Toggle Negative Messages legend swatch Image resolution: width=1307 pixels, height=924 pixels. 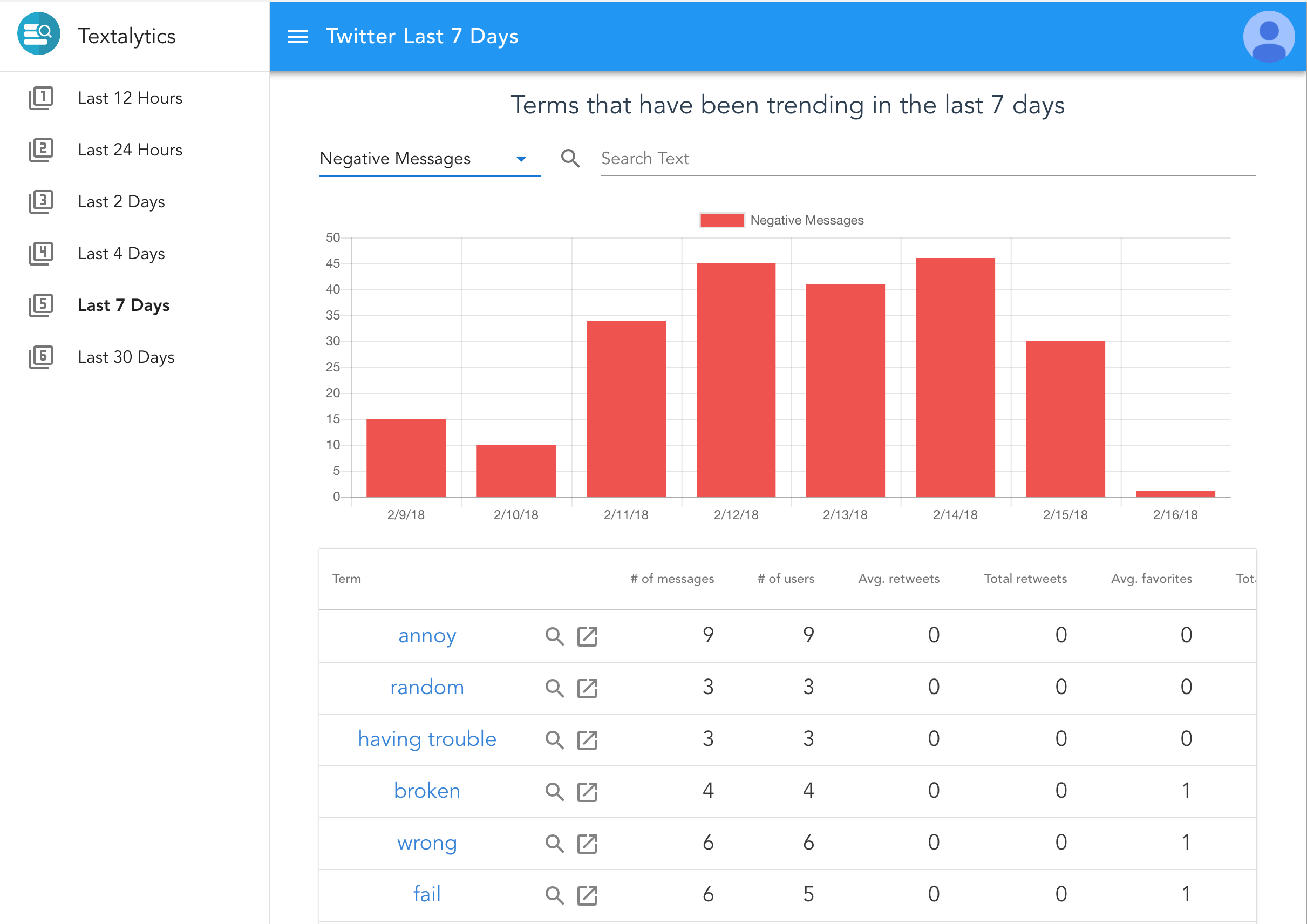722,220
